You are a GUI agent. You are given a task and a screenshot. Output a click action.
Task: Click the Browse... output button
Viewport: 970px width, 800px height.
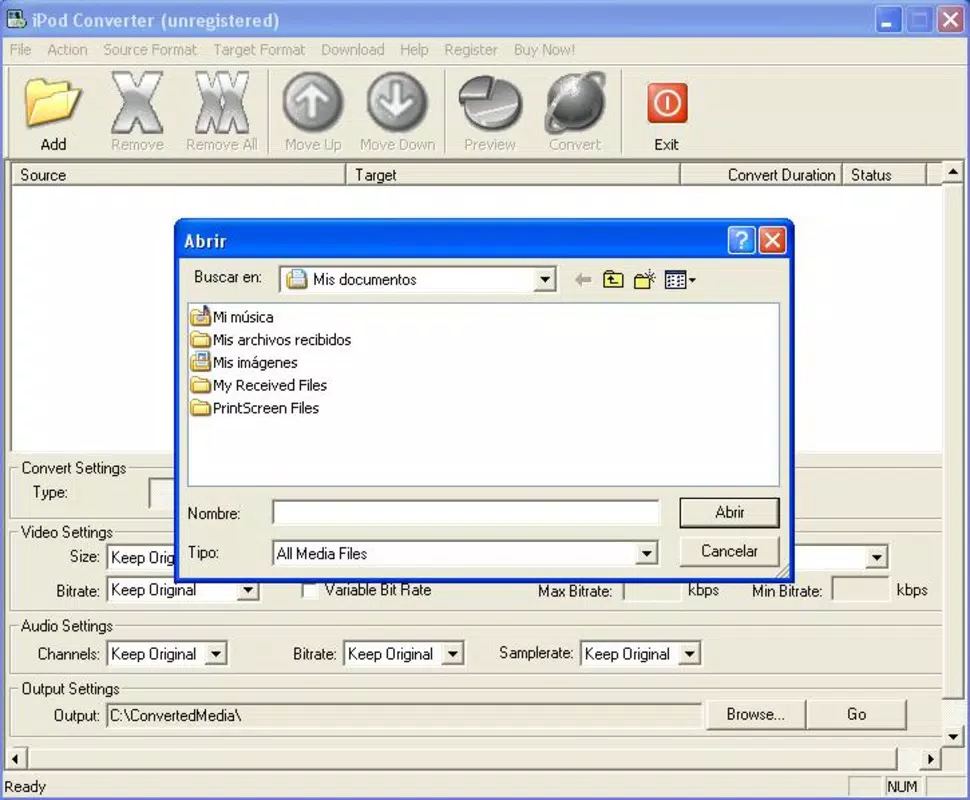(756, 715)
